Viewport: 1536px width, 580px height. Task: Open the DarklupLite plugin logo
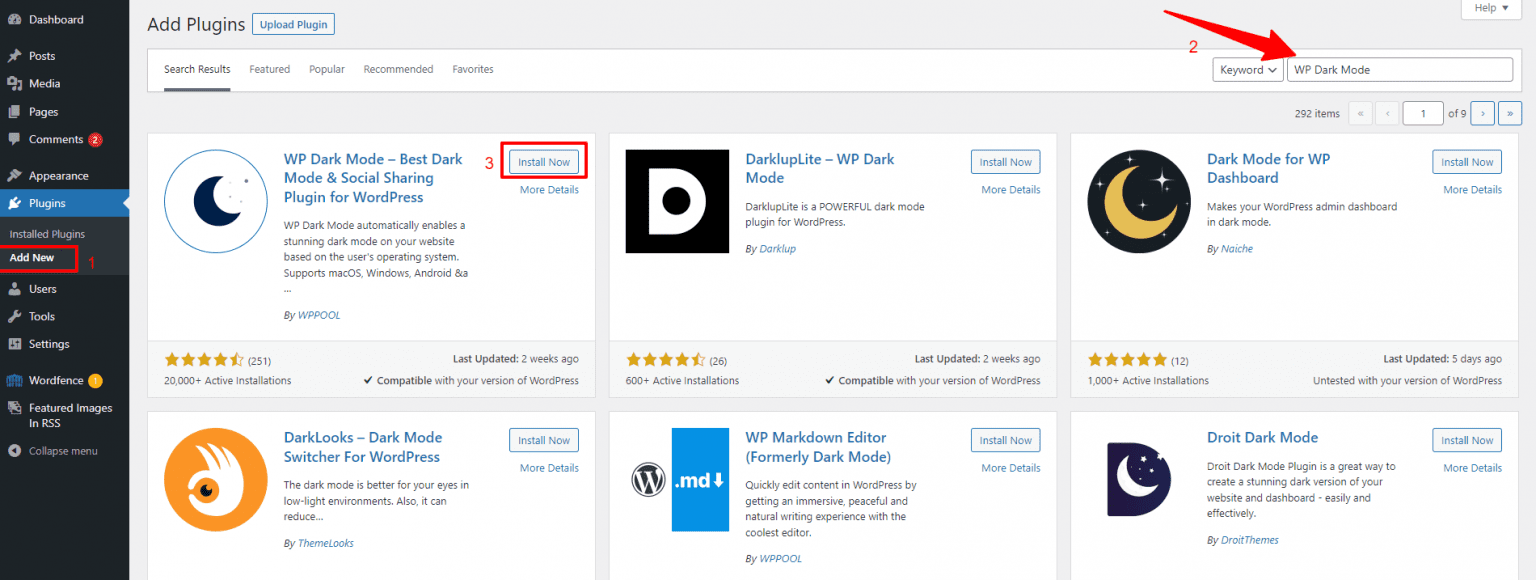click(x=677, y=202)
